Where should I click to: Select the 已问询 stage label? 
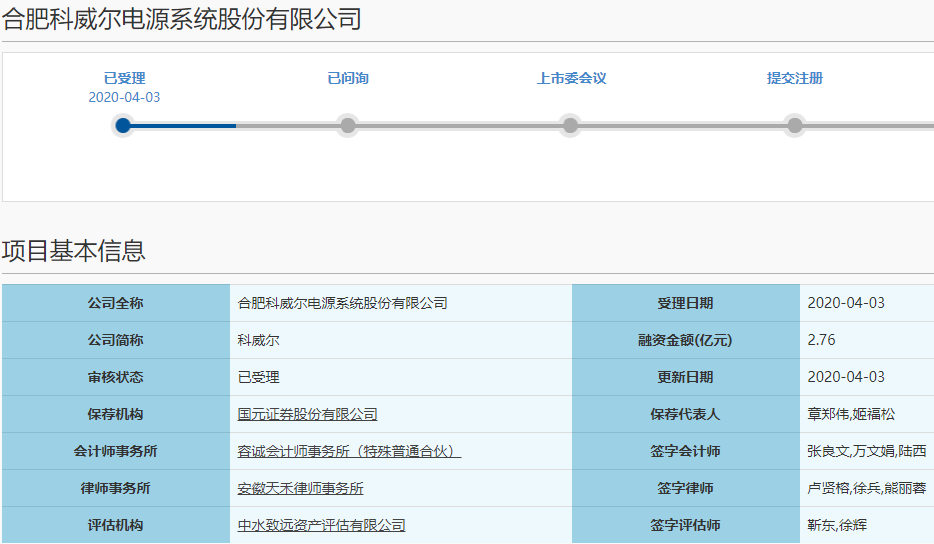[x=348, y=78]
